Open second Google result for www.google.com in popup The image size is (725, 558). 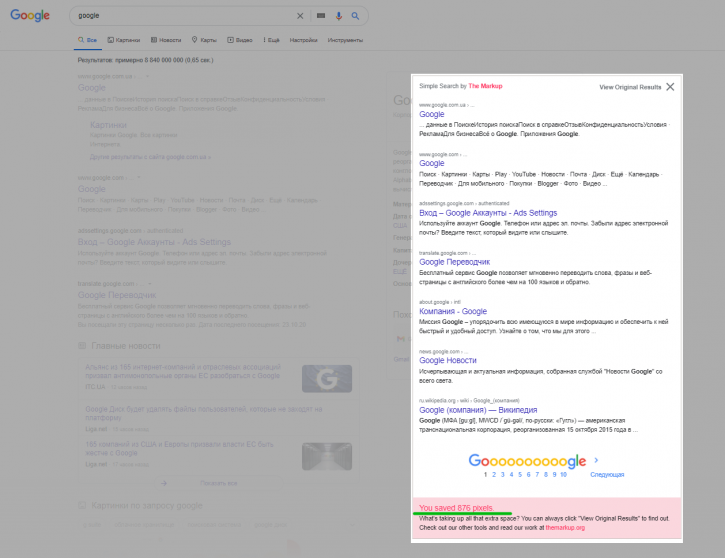[431, 163]
